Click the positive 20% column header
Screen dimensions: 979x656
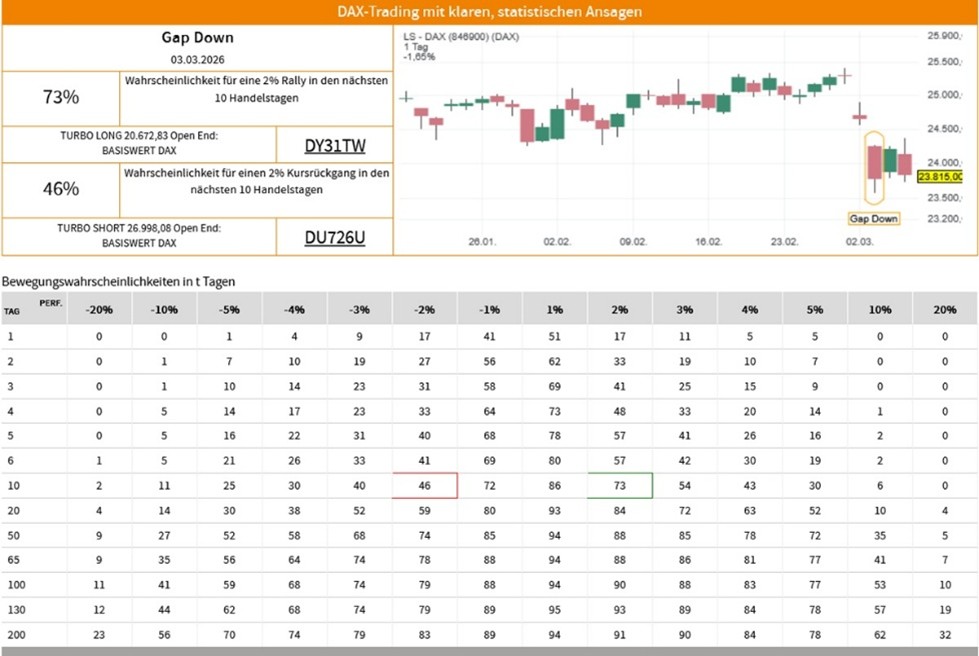coord(945,309)
